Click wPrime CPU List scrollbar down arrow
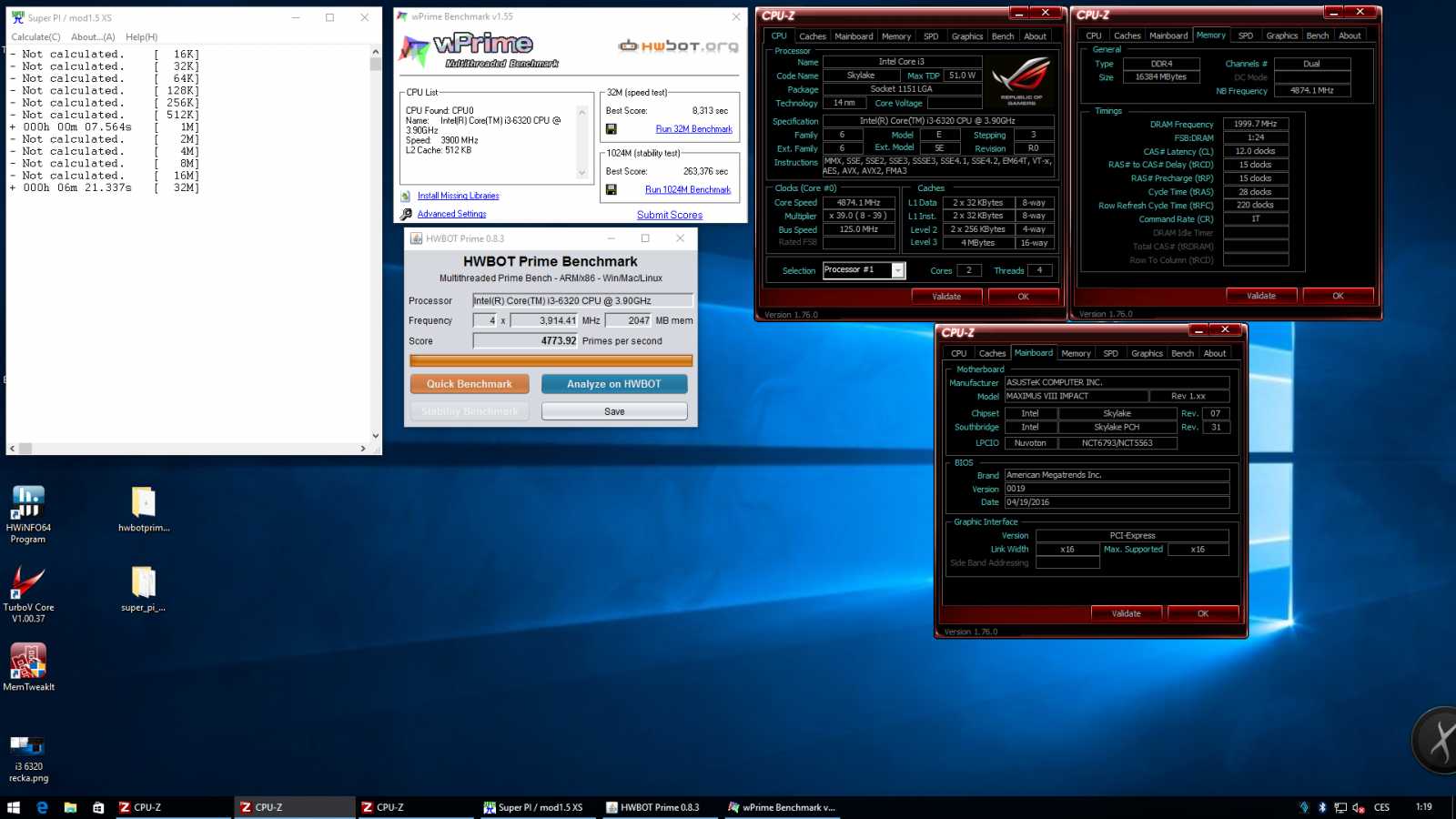 pyautogui.click(x=582, y=173)
